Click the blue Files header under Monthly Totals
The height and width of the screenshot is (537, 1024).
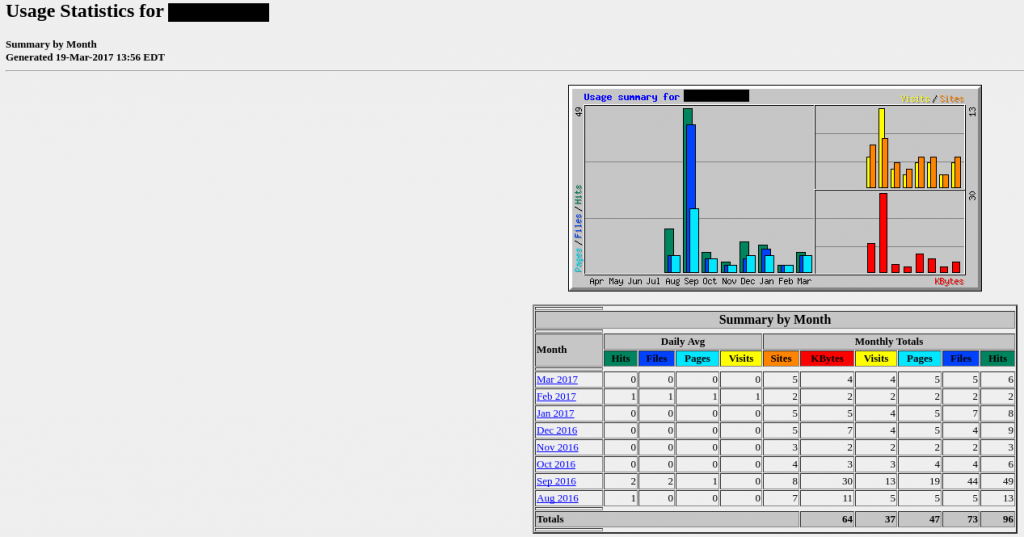(x=961, y=359)
